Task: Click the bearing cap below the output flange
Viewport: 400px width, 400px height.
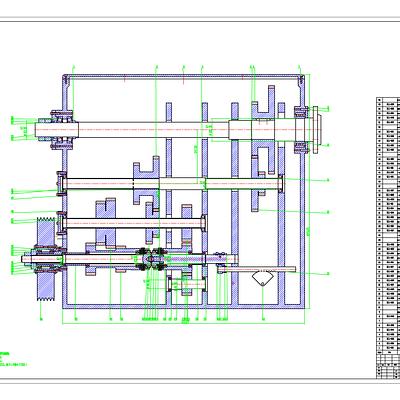Action: (301, 147)
